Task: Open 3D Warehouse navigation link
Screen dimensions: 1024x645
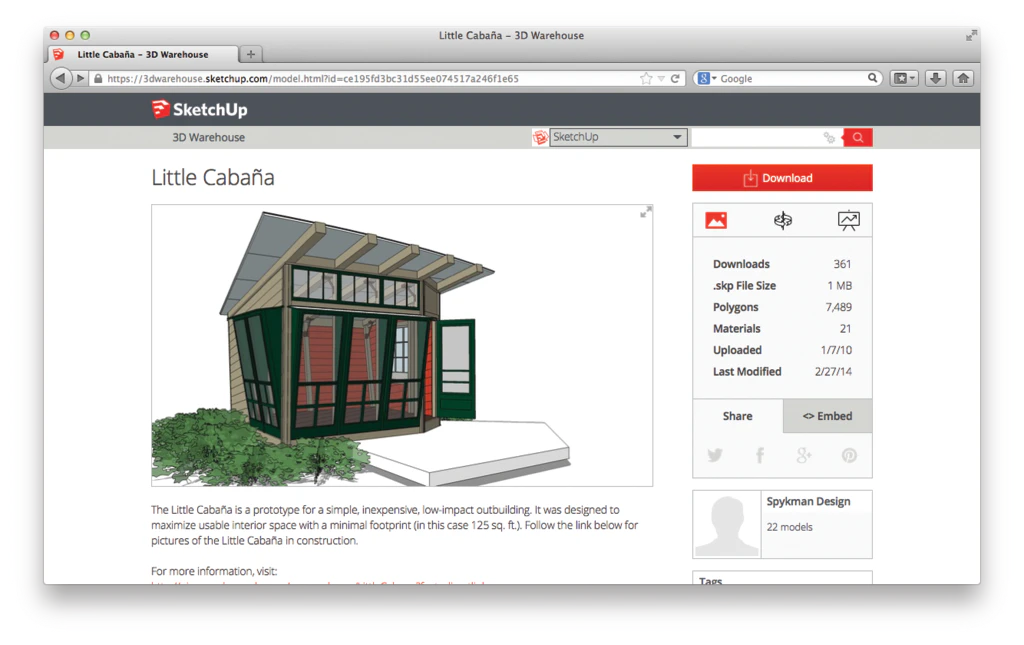Action: tap(208, 137)
